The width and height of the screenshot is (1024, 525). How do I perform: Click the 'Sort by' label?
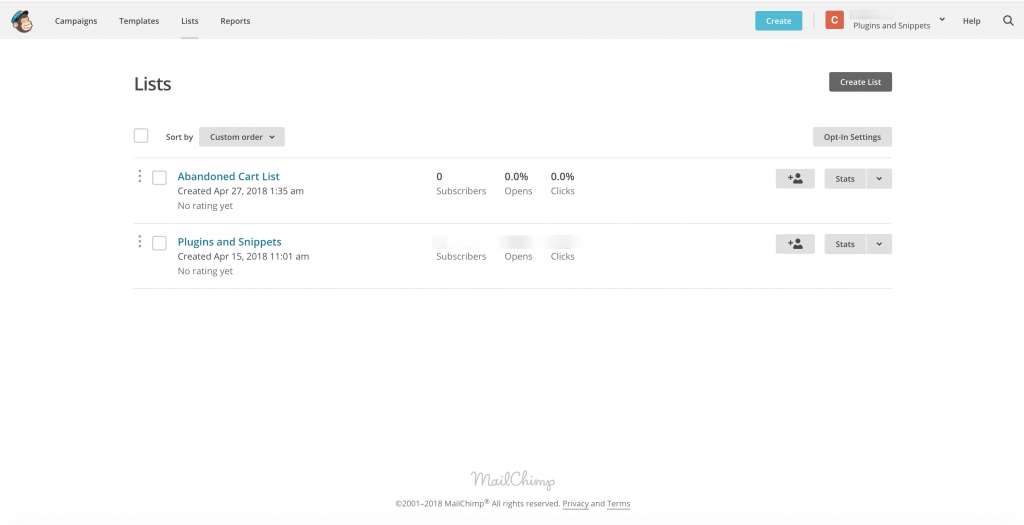point(179,137)
